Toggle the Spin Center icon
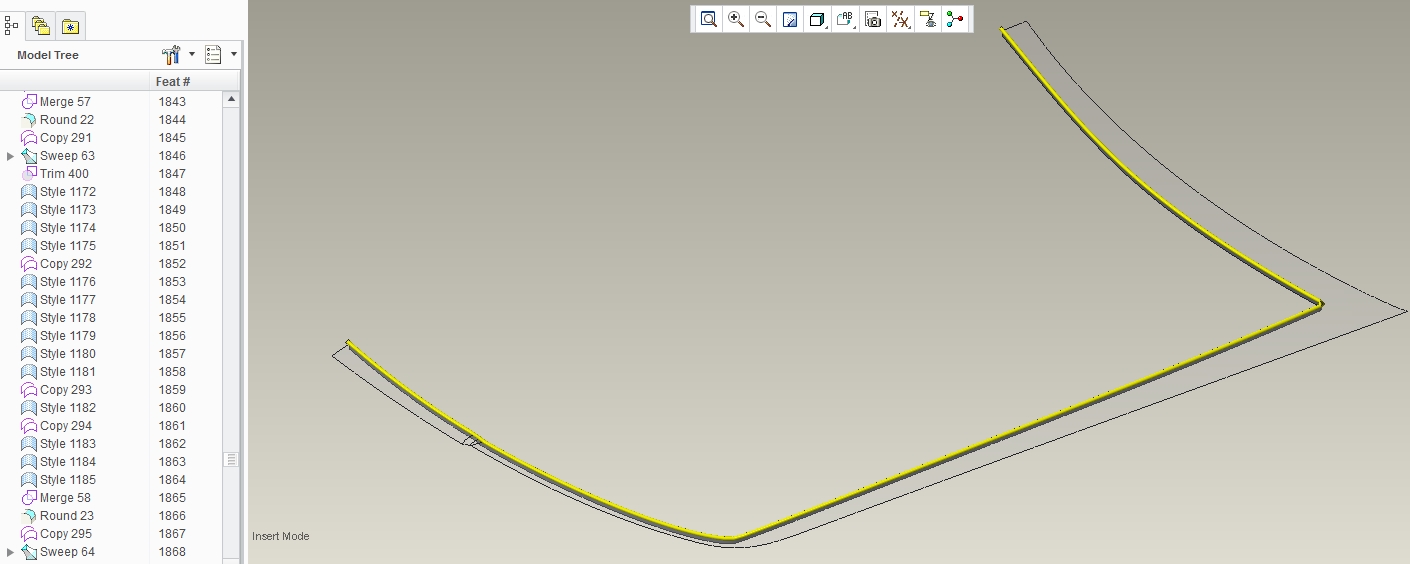 pyautogui.click(x=955, y=19)
